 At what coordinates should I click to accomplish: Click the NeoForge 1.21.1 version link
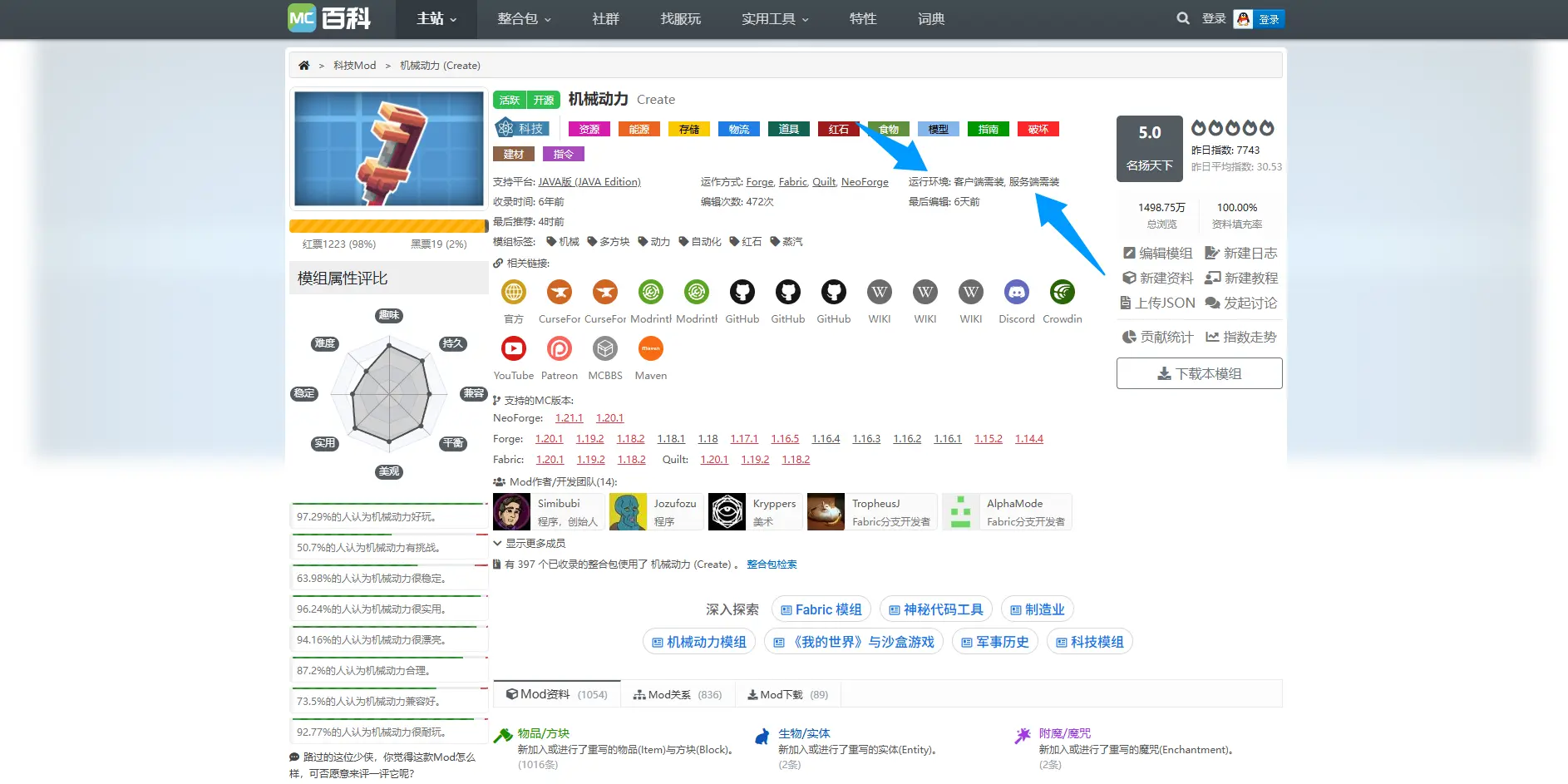(x=569, y=418)
